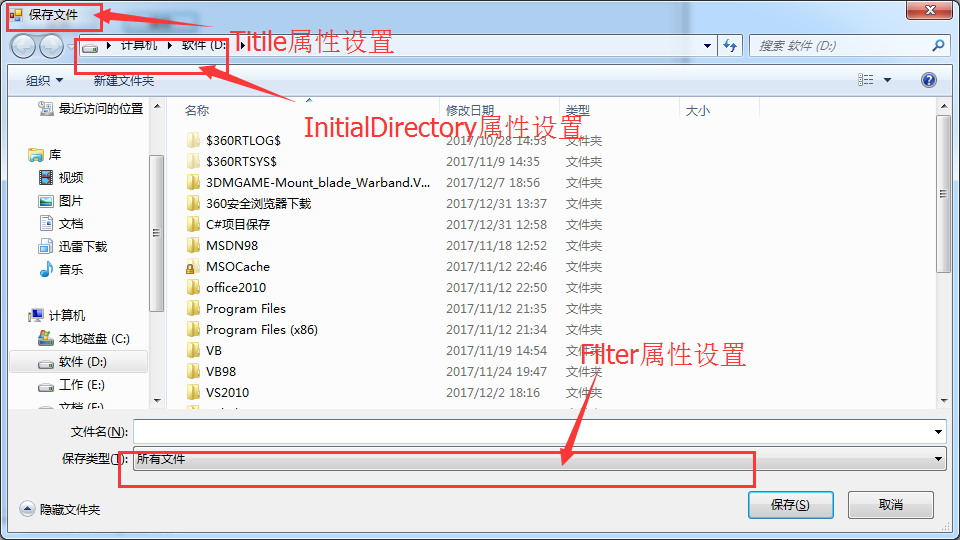Open help via the question mark icon
960x540 pixels.
point(929,80)
